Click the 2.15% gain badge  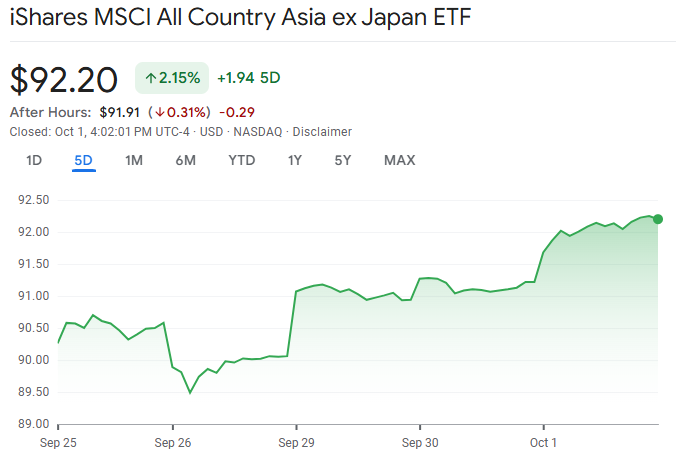click(x=171, y=77)
